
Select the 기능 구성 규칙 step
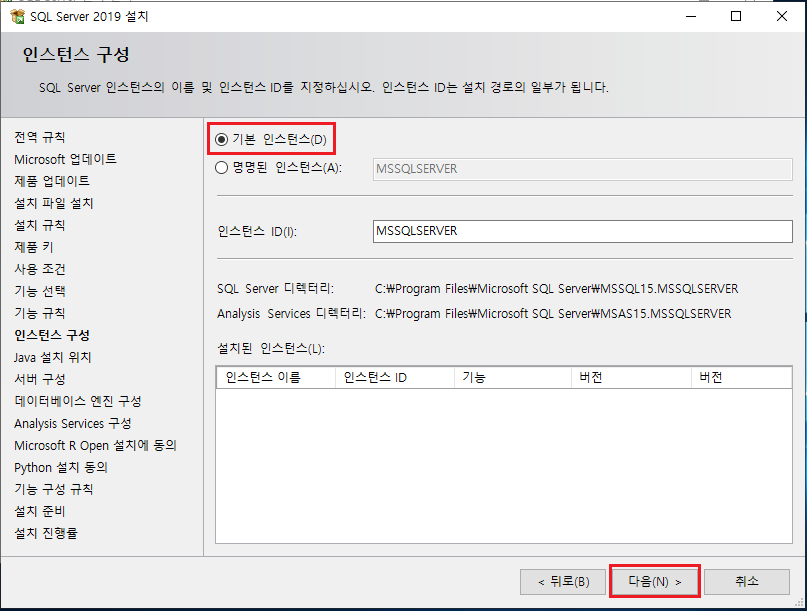pyautogui.click(x=54, y=489)
